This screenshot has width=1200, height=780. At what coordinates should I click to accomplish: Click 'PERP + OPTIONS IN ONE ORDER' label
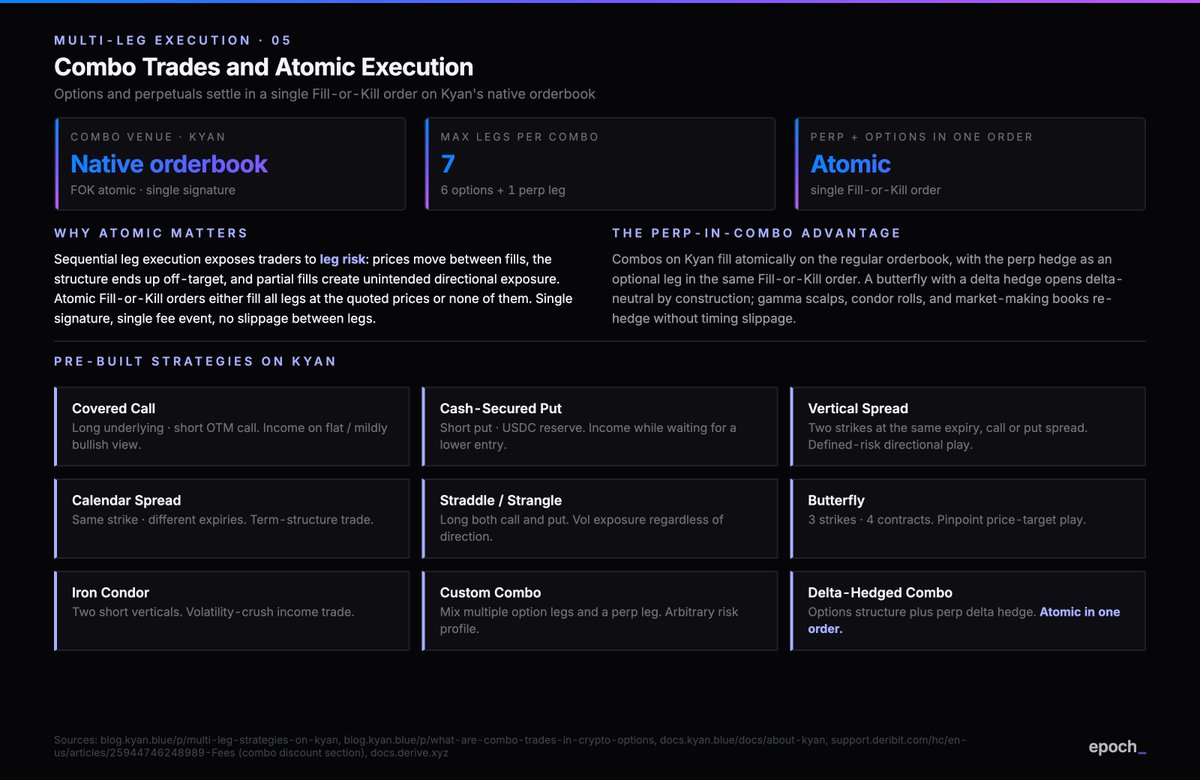[x=921, y=137]
